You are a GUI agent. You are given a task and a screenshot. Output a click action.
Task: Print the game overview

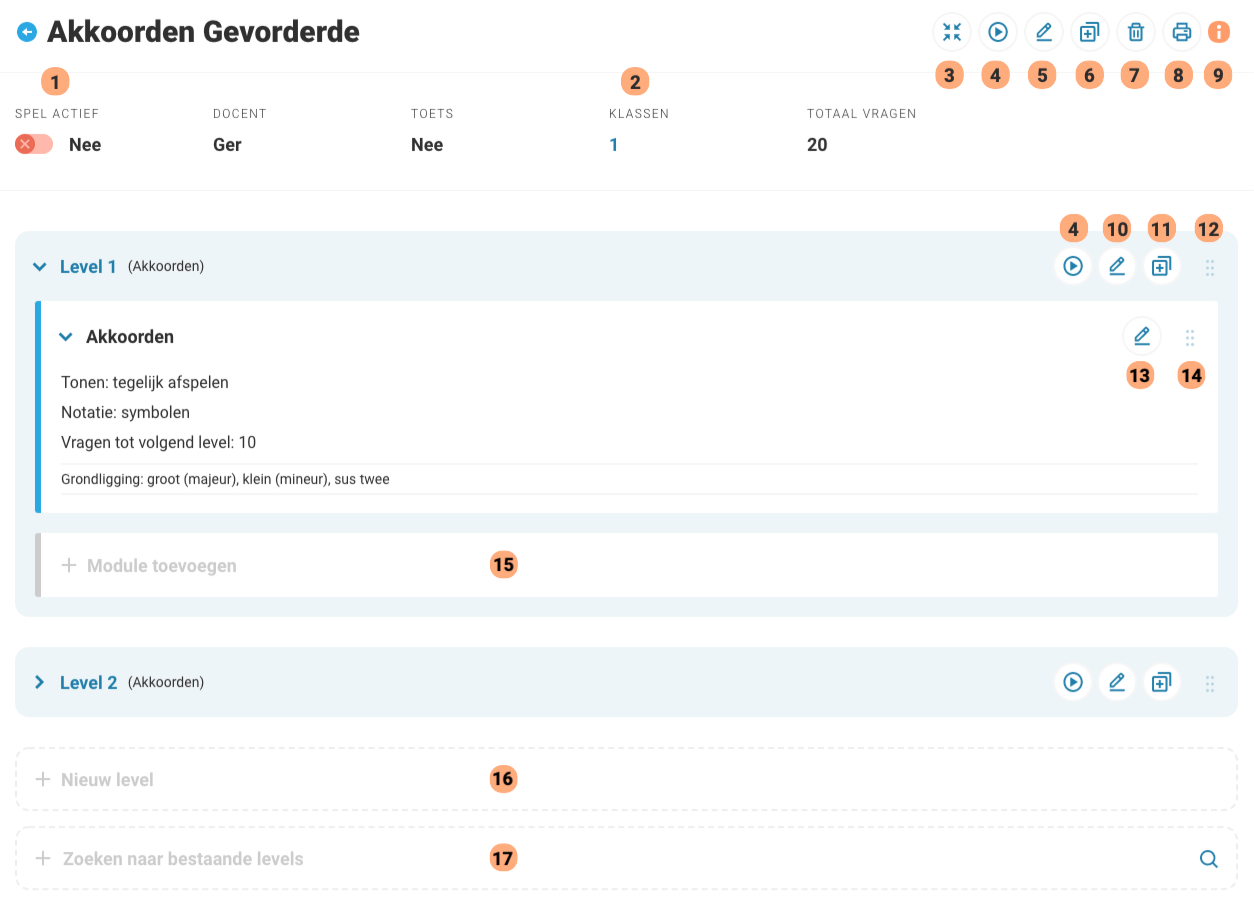tap(1182, 32)
